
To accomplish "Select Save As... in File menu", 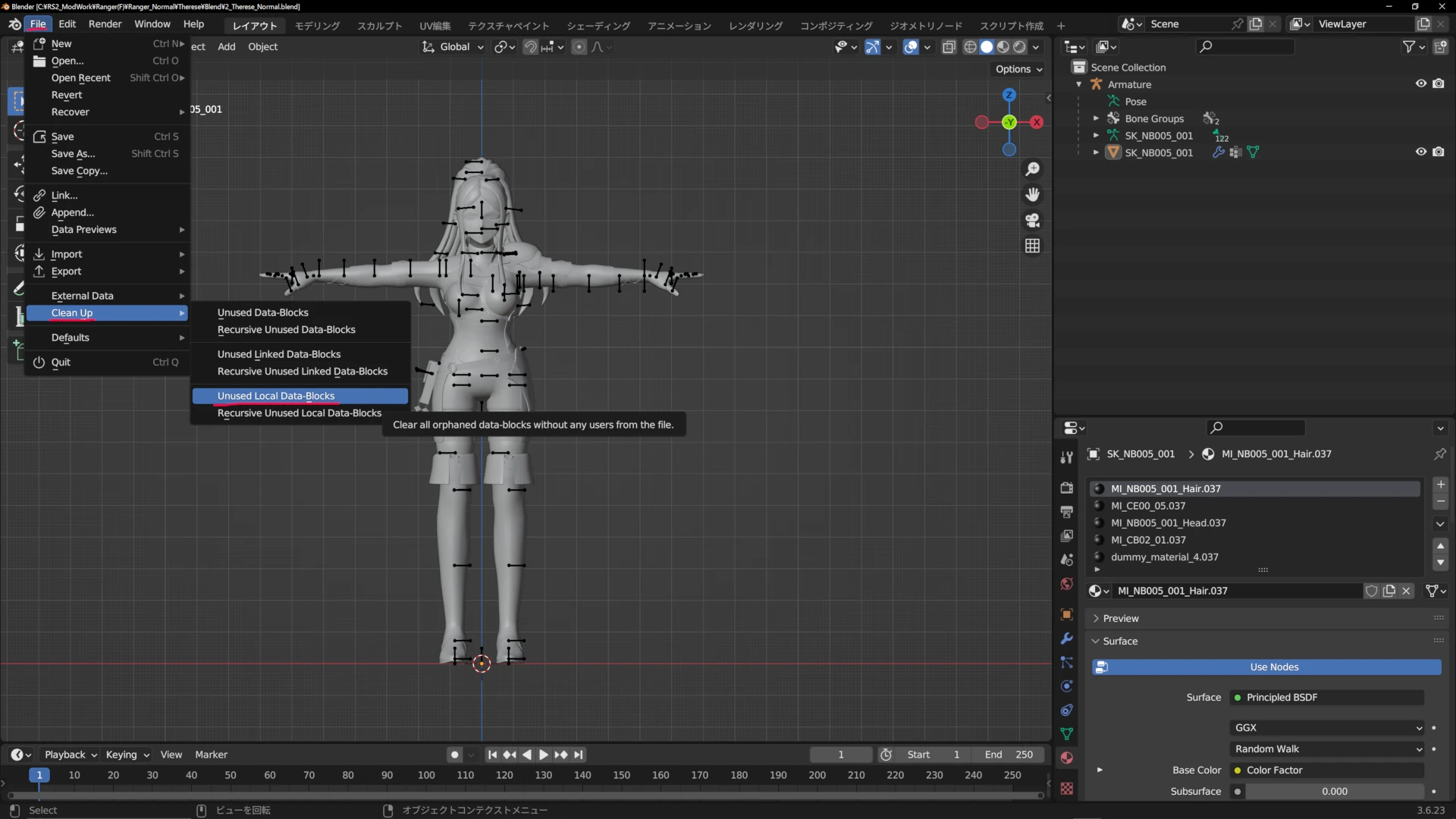I will 107,154.
